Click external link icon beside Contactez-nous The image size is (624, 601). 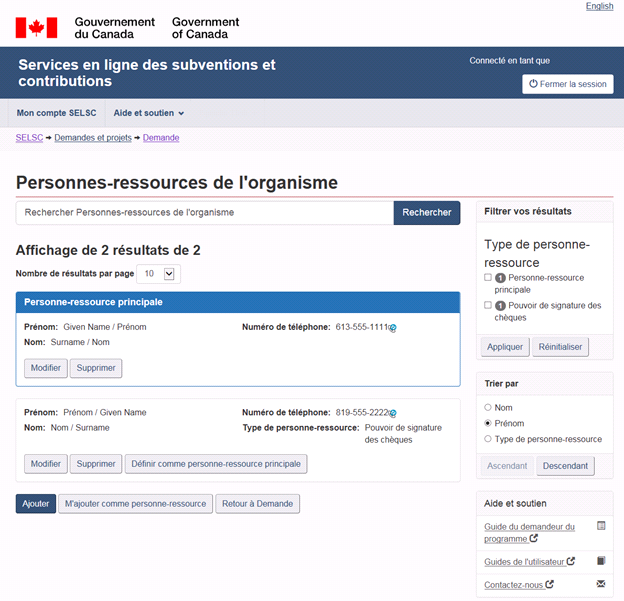tap(550, 584)
